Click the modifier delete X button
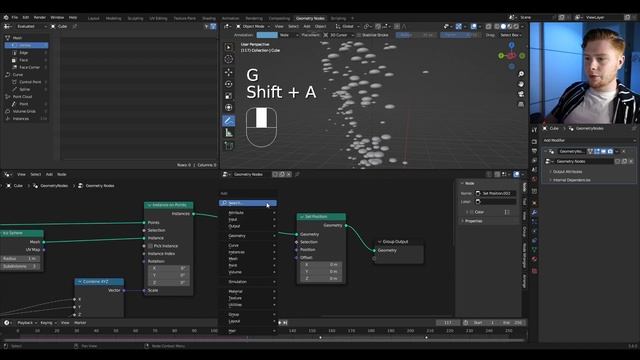 623,151
